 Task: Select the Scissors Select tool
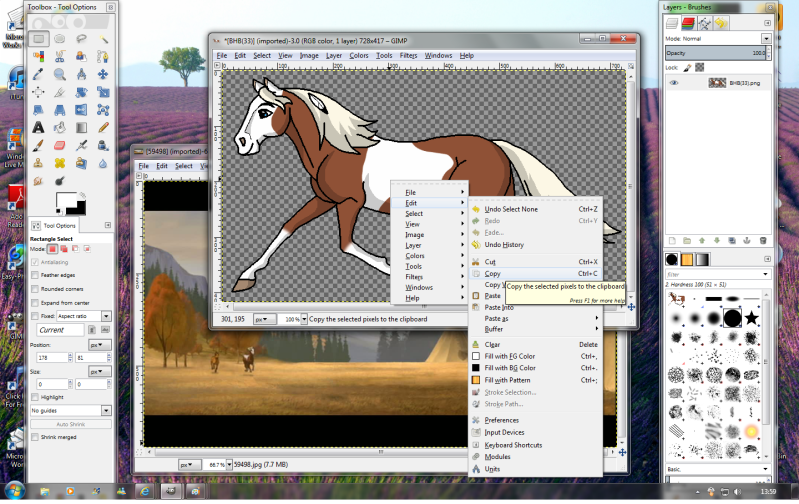coord(60,57)
